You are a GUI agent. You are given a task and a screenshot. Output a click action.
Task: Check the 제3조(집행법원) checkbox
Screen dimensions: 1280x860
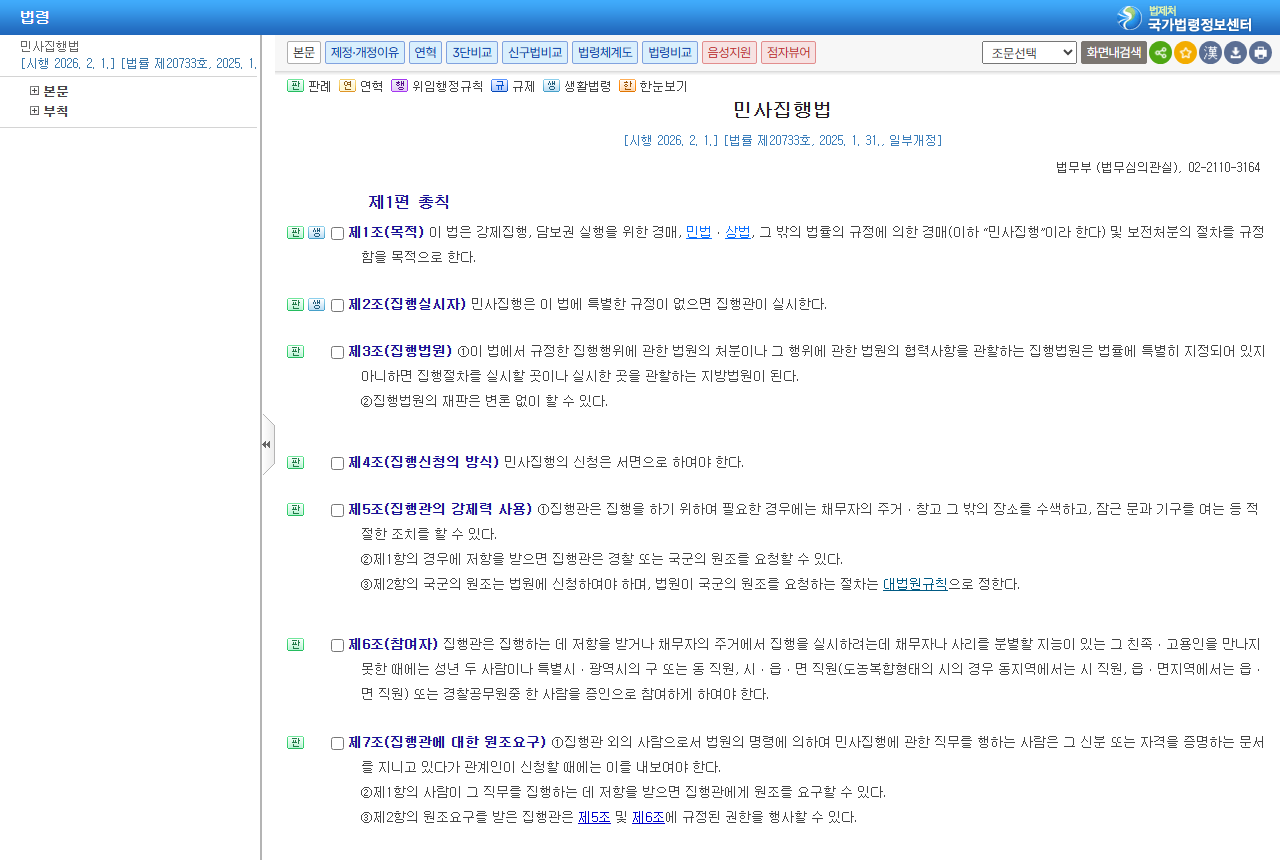tap(337, 352)
